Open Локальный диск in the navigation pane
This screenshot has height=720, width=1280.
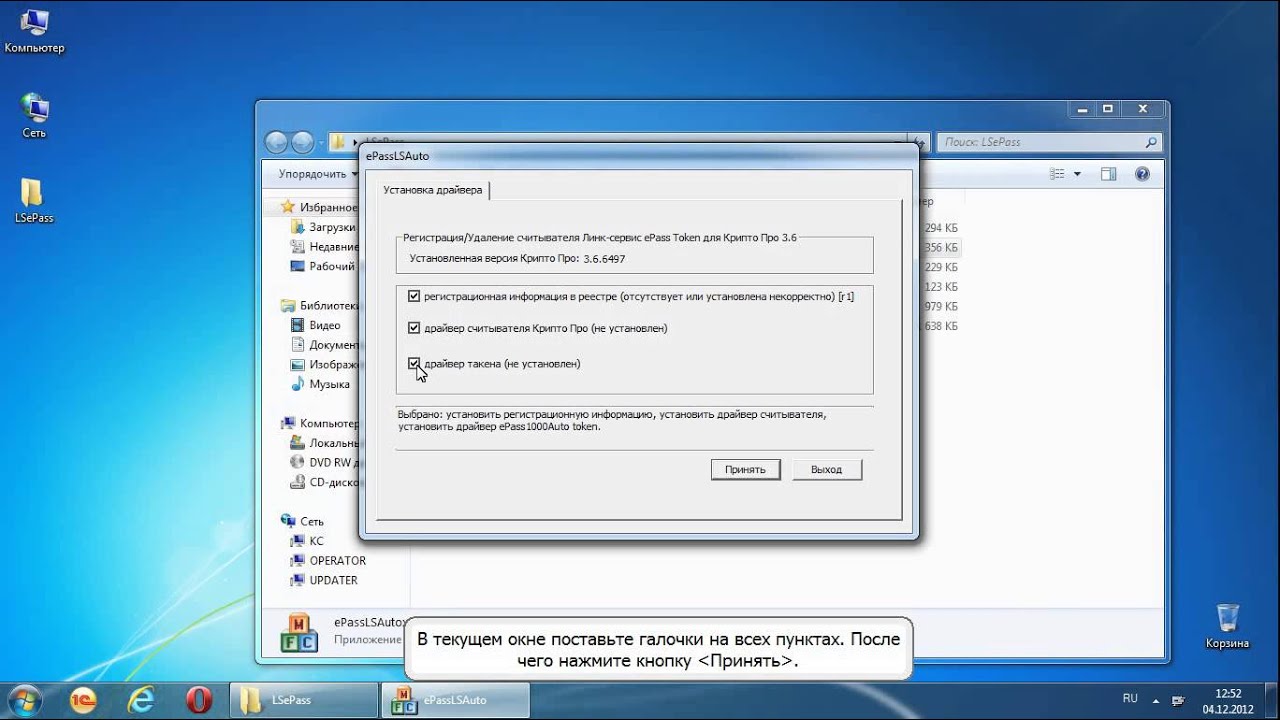(x=324, y=443)
